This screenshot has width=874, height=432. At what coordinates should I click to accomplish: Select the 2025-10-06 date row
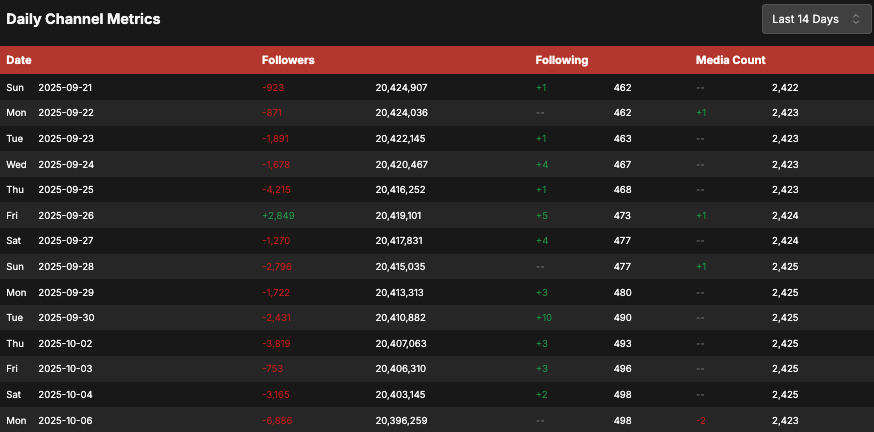tap(65, 421)
